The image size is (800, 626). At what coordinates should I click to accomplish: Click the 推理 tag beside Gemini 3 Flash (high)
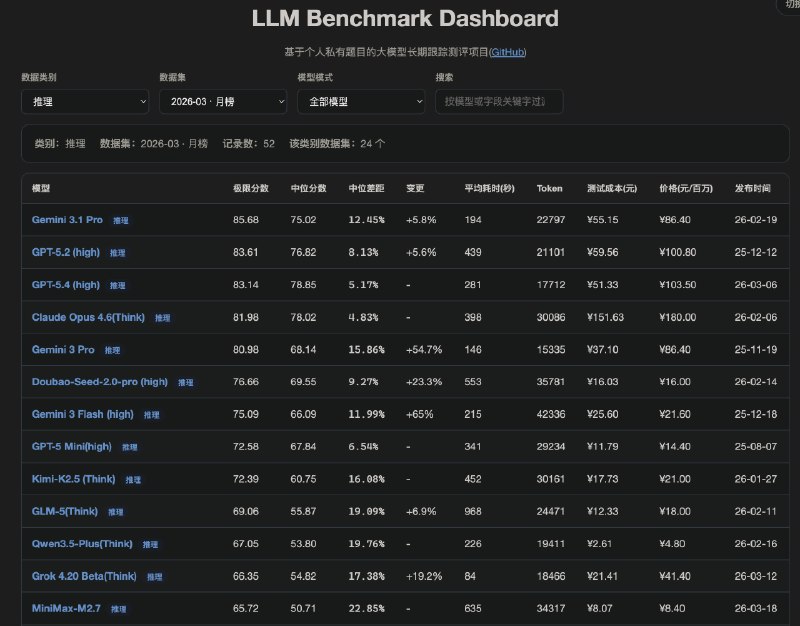pos(152,415)
